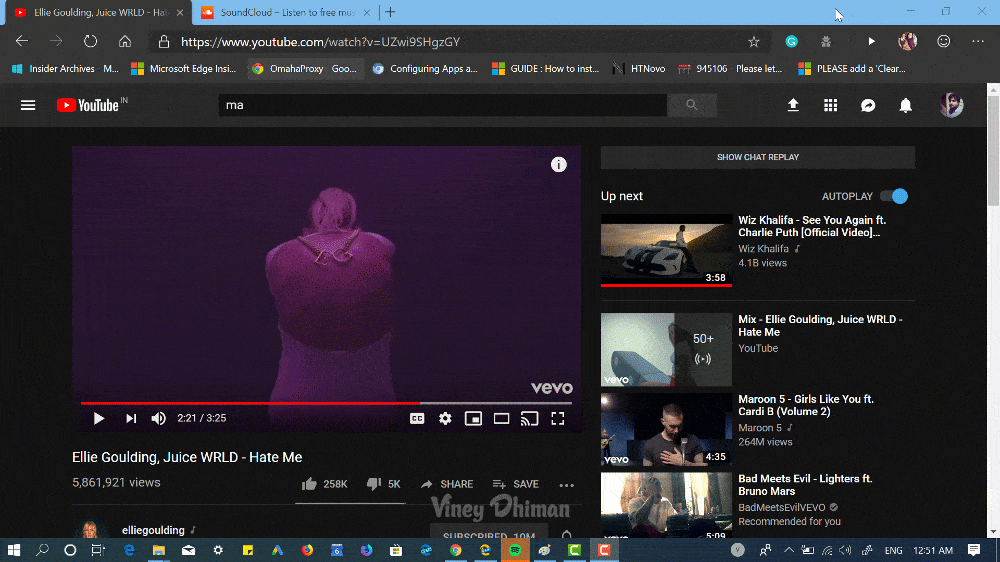
Task: Dislike the video thumbs down 5K
Action: point(383,484)
